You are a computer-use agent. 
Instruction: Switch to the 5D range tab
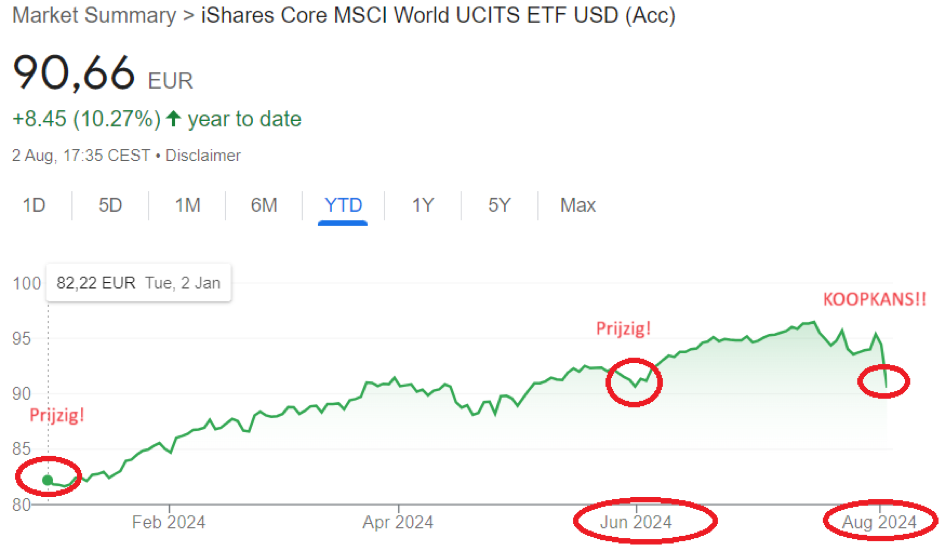point(110,205)
